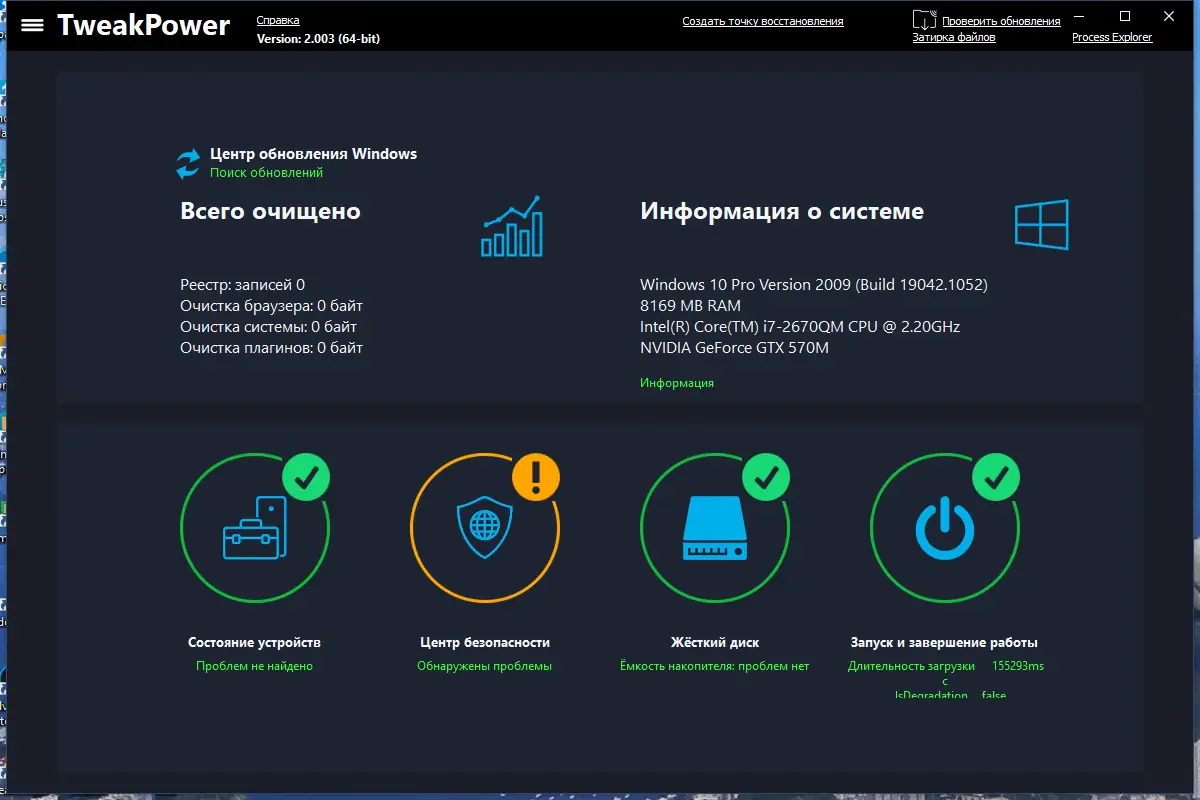The image size is (1200, 800).
Task: Click Поиск обновлений link
Action: point(266,172)
